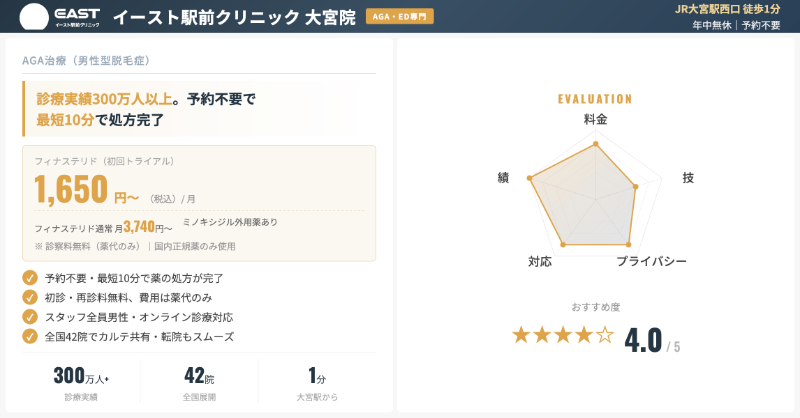Click the プライバシー label on radar chart

(651, 261)
